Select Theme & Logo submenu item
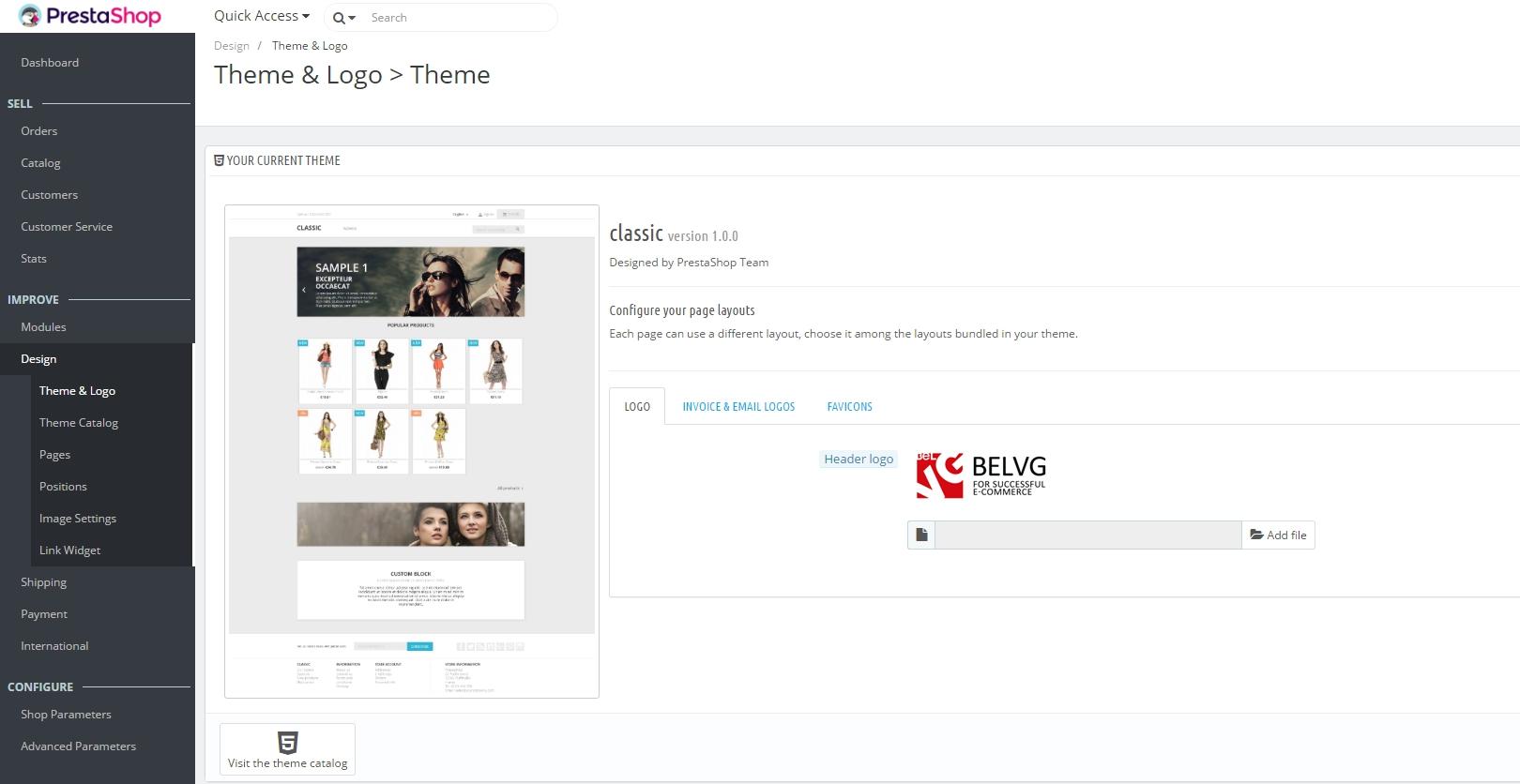The width and height of the screenshot is (1520, 784). 77,391
